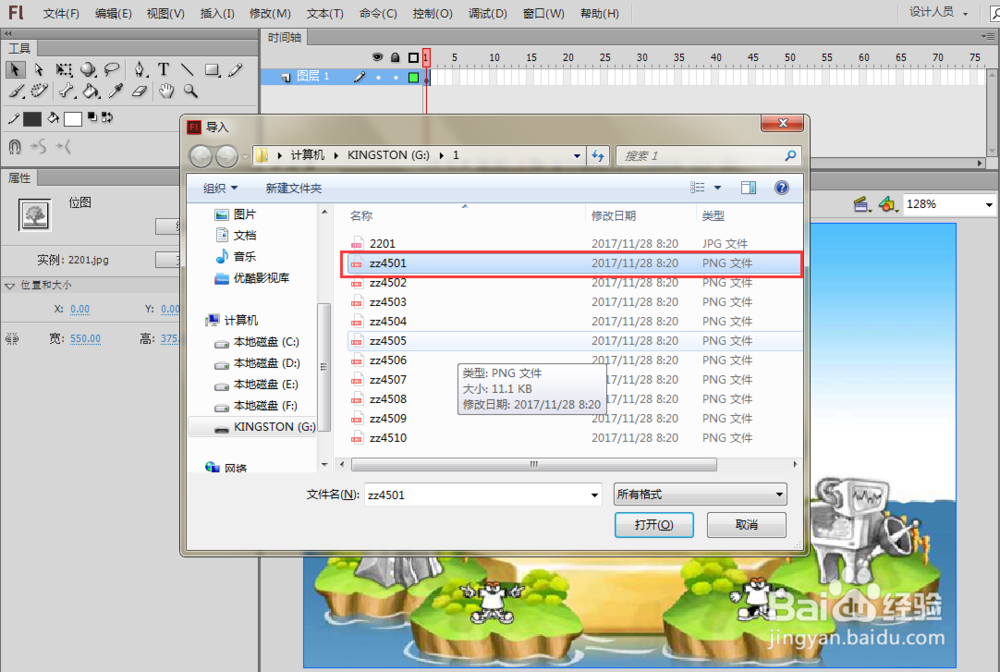Click the search magnifier in import dialog
The width and height of the screenshot is (1000, 672).
(x=790, y=155)
